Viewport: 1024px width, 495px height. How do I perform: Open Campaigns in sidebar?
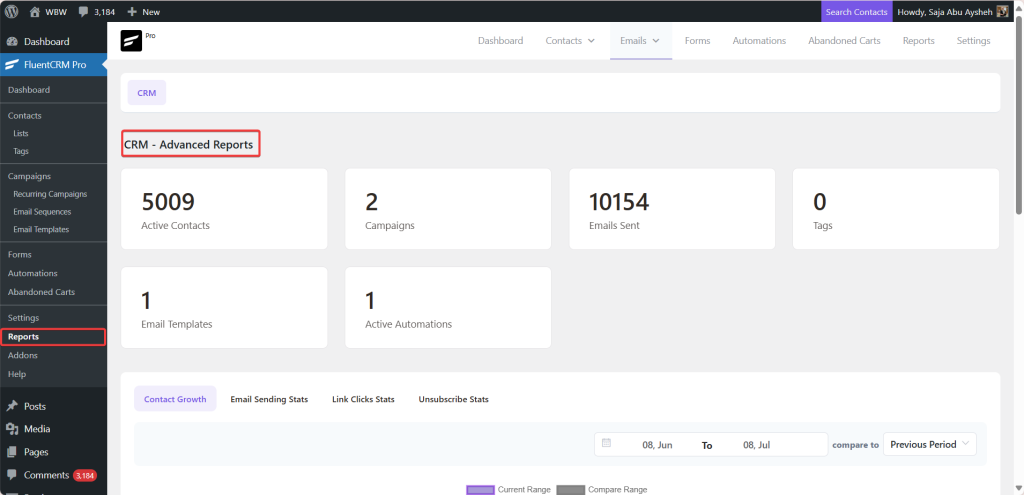click(29, 176)
